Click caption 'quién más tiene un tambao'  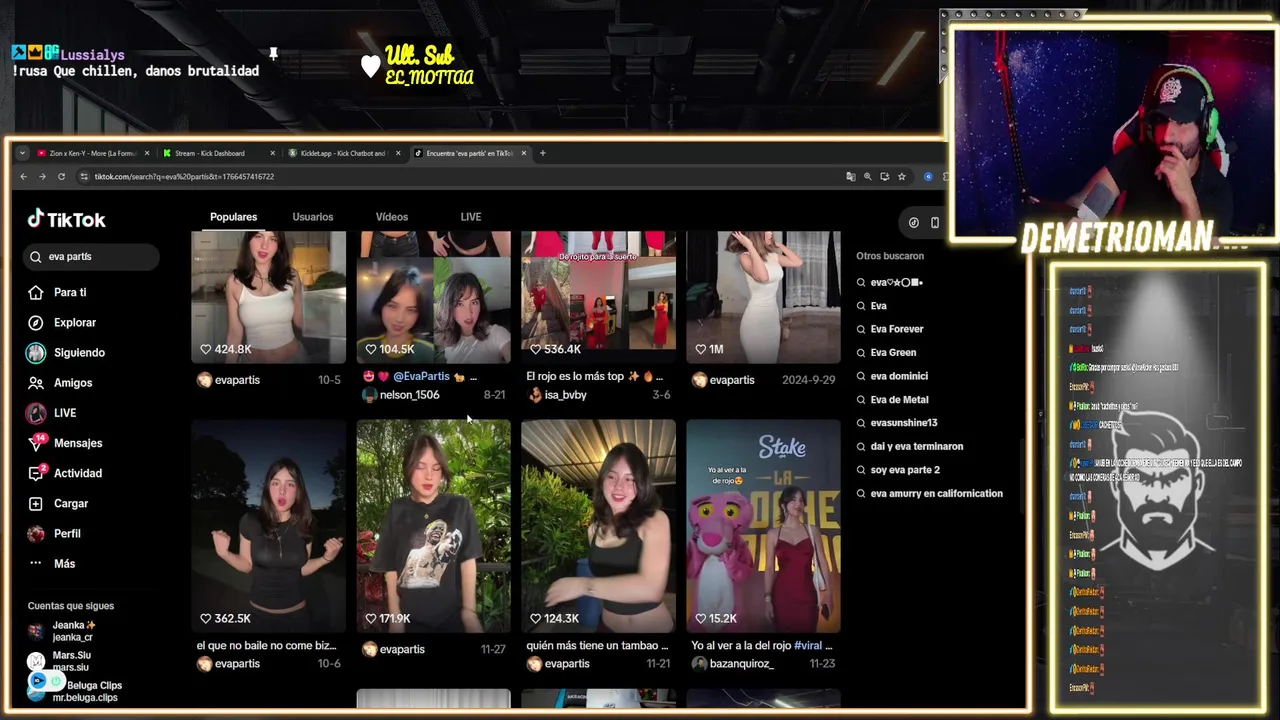597,646
